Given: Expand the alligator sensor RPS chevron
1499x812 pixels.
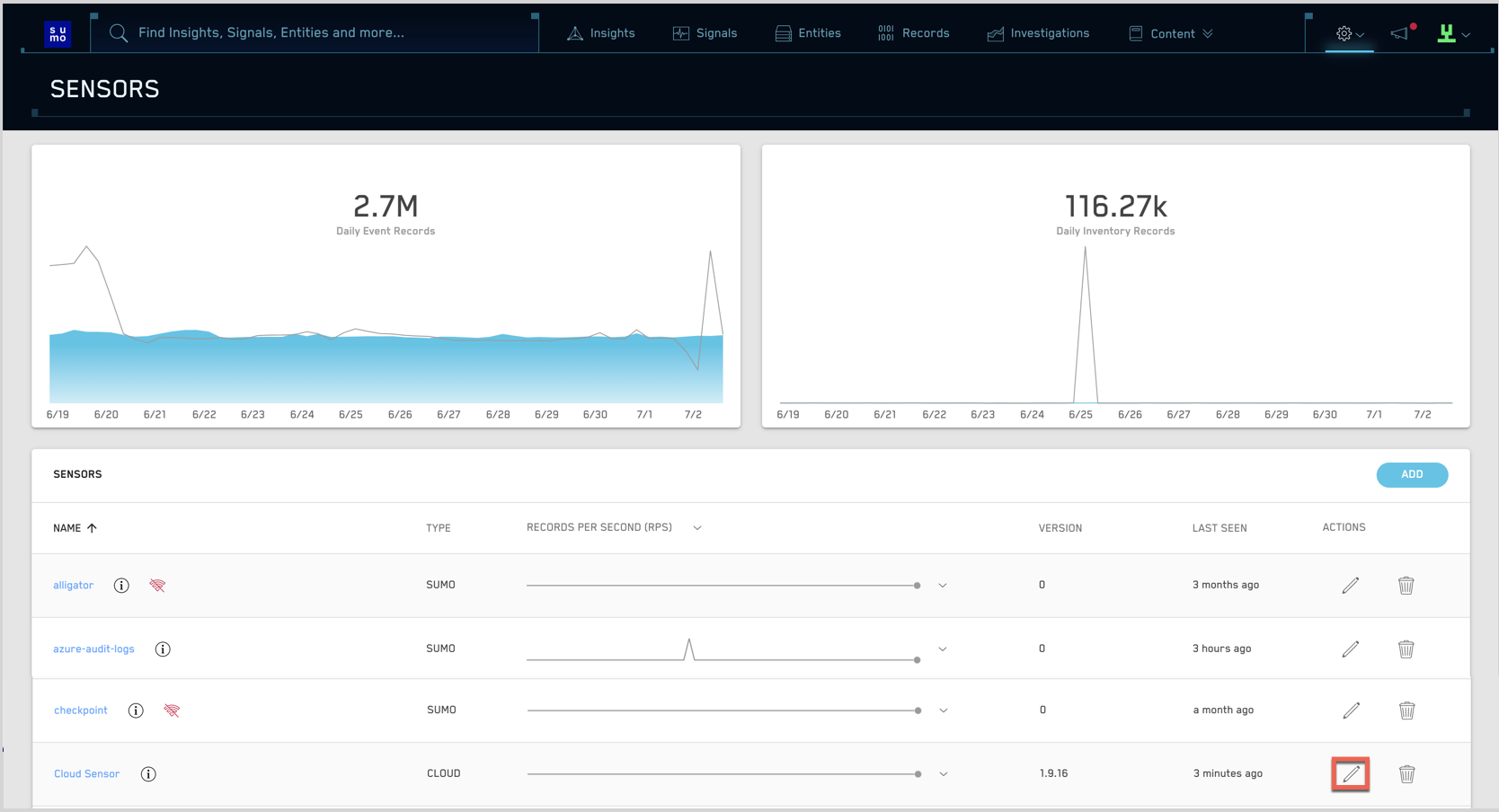Looking at the screenshot, I should tap(943, 586).
